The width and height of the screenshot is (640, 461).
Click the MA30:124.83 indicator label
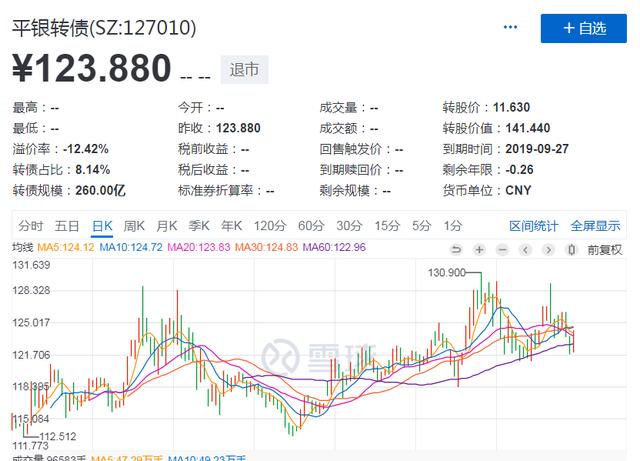(267, 247)
